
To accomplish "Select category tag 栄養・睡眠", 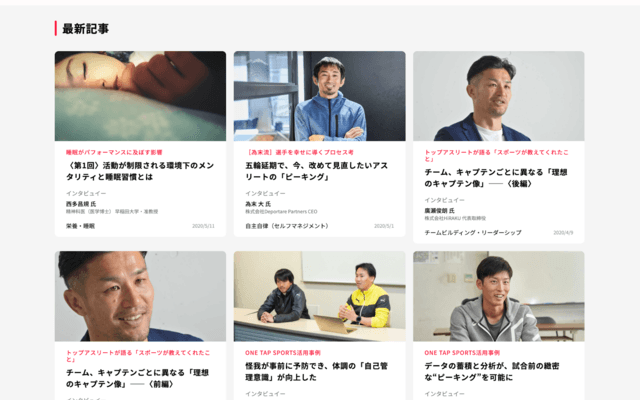I will 80,226.
